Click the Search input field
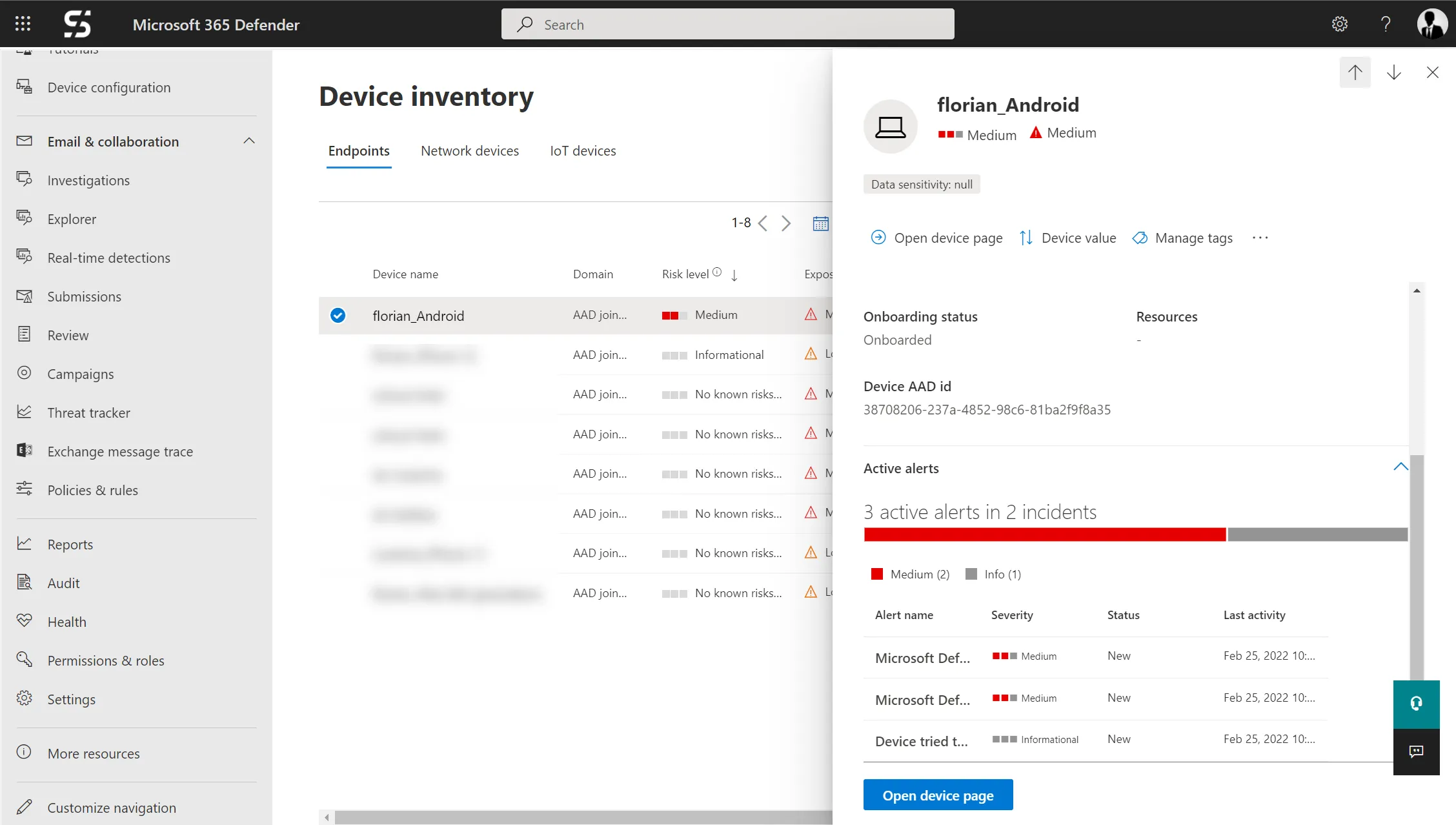 tap(728, 24)
